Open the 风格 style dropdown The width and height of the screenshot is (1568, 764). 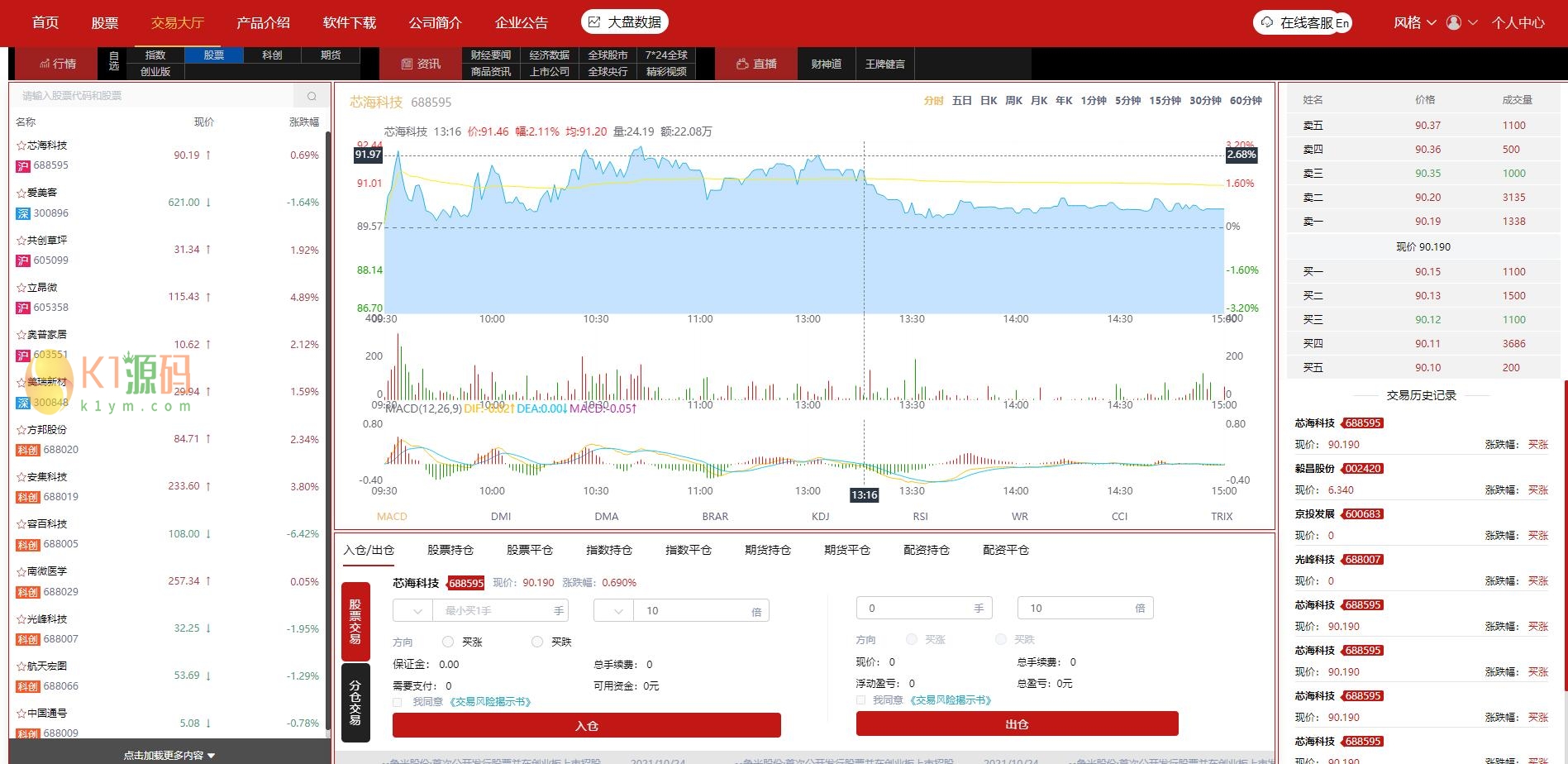point(1414,22)
